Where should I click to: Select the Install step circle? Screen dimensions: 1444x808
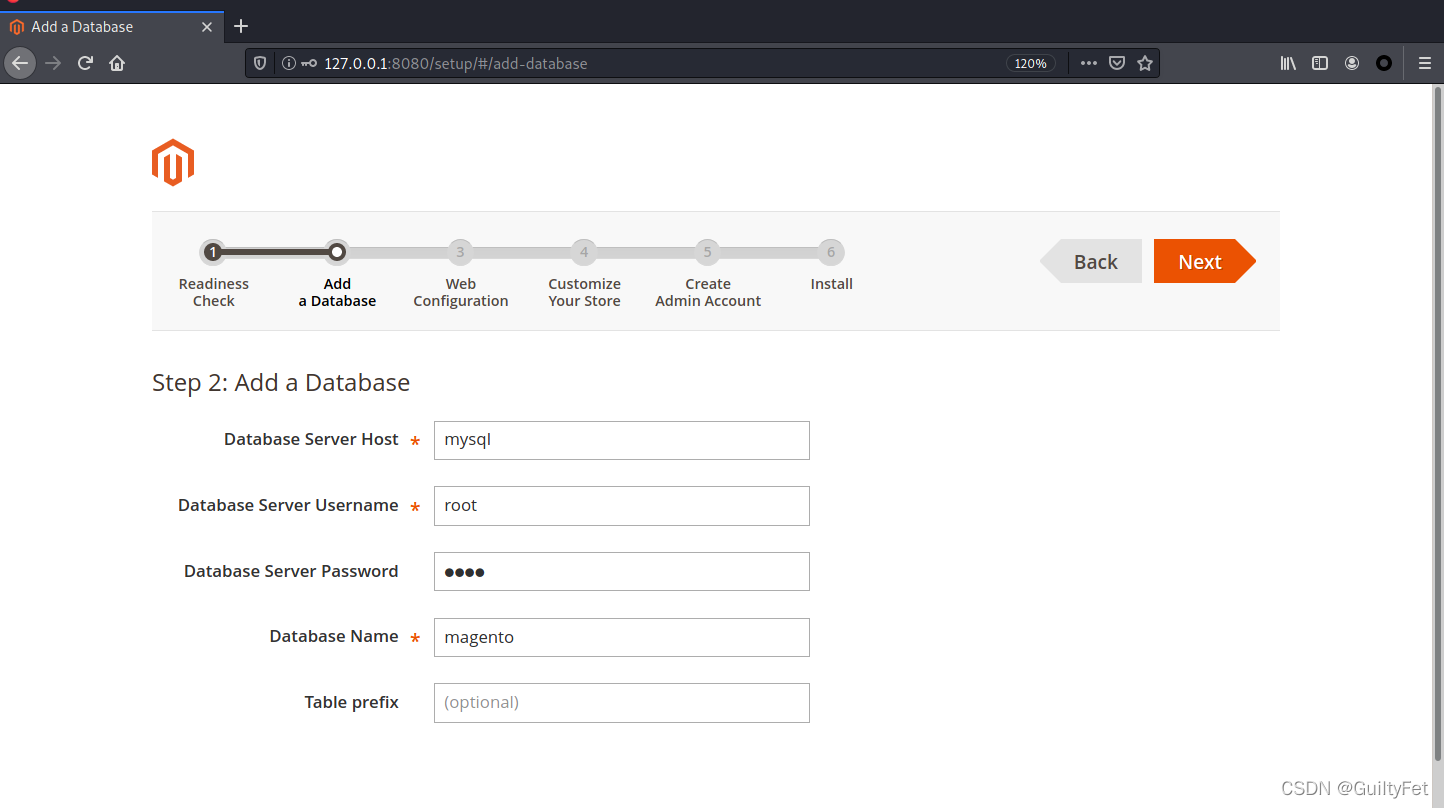tap(831, 252)
